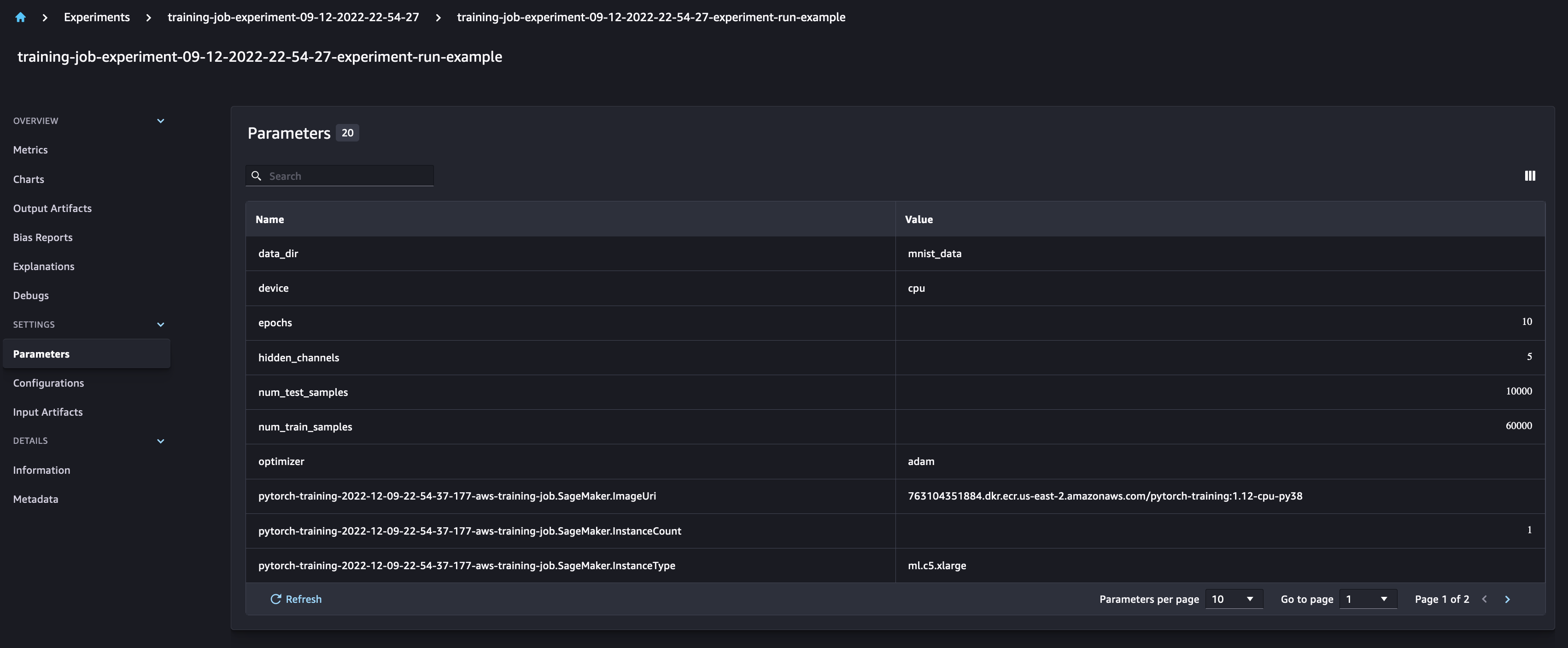Open the Experiments breadcrumb link
This screenshot has height=648, width=1568.
pyautogui.click(x=97, y=17)
